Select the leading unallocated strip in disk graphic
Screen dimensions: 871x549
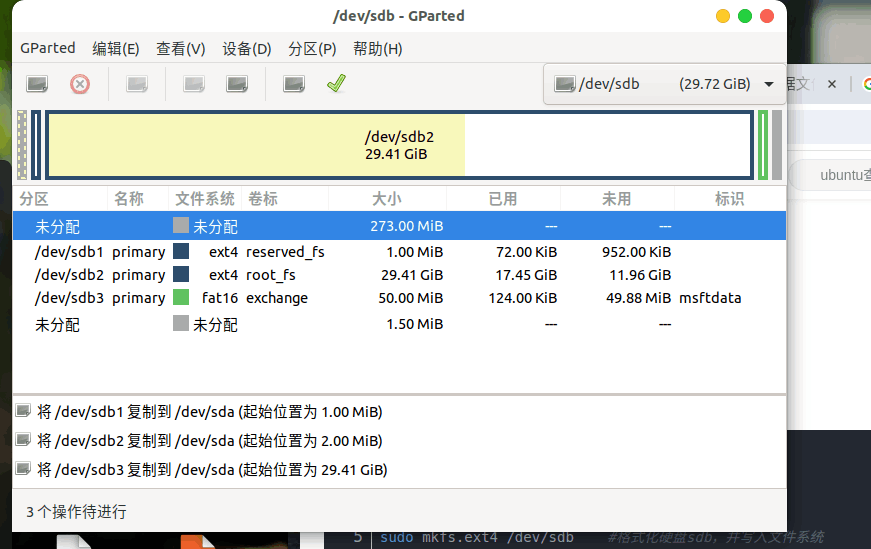(22, 145)
